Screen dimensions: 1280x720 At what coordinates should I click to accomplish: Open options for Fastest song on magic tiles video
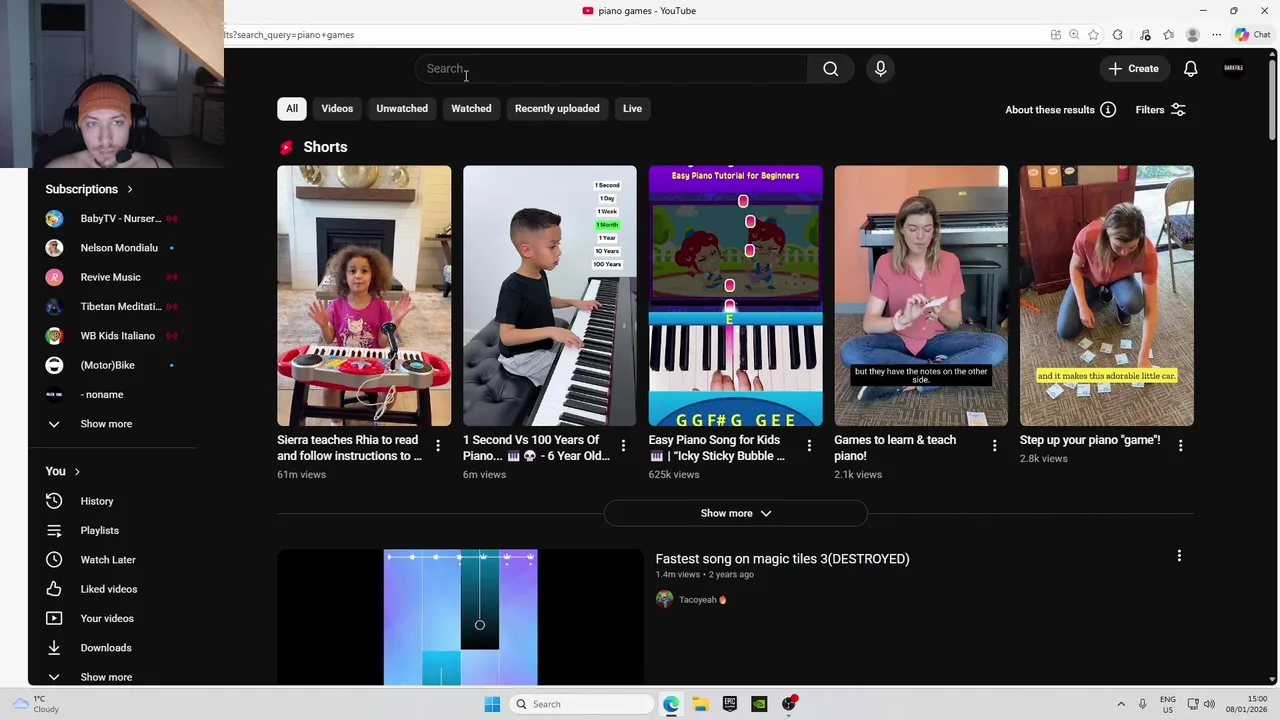(x=1179, y=555)
